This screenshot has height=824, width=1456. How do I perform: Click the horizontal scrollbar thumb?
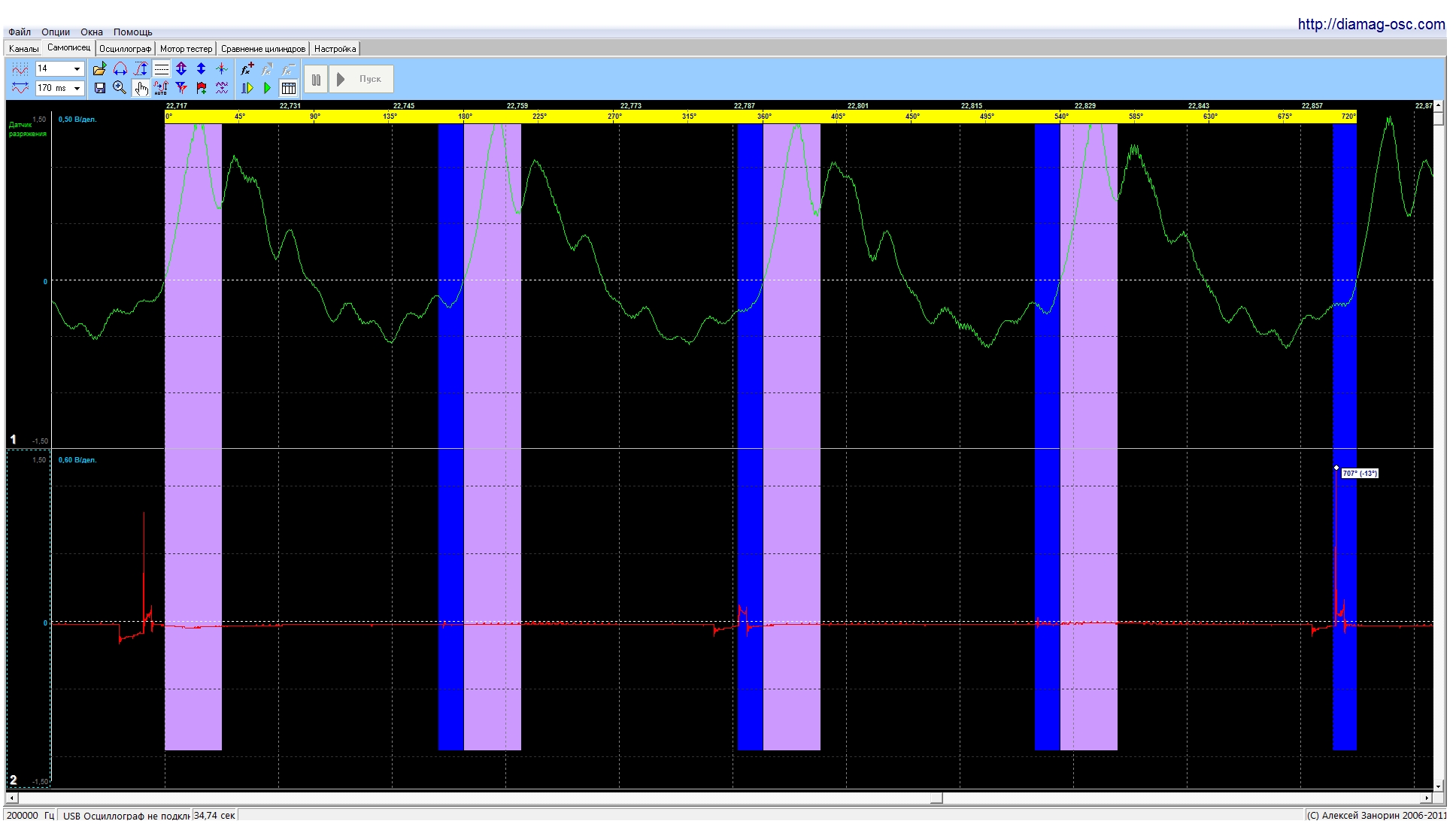936,798
